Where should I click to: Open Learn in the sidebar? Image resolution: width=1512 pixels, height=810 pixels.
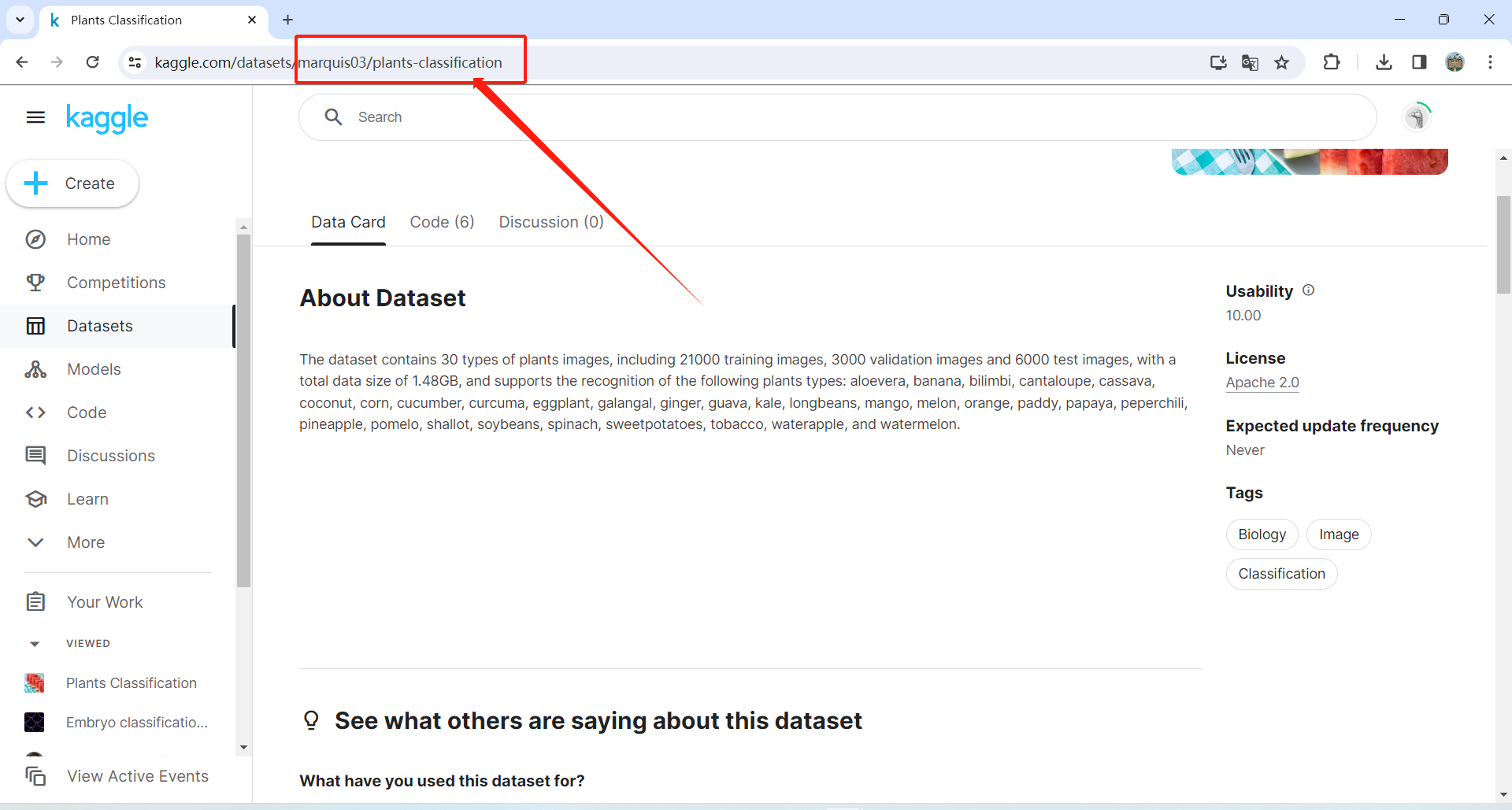[87, 499]
